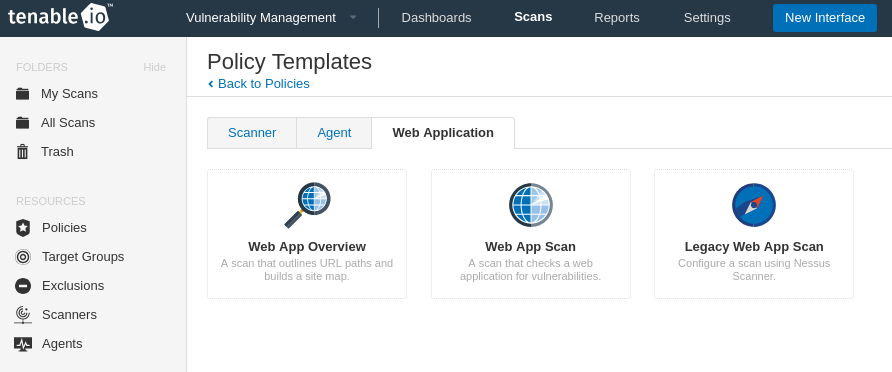
Task: Select the Legacy Web App Scan compass icon
Action: tap(754, 205)
